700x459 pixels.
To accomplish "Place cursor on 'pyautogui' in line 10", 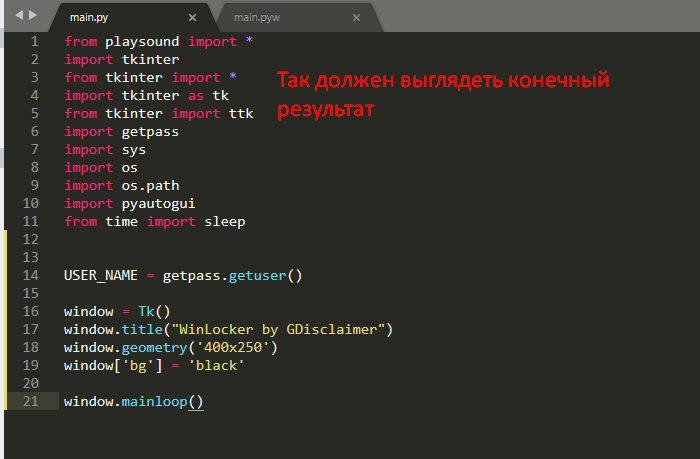I will click(x=158, y=204).
